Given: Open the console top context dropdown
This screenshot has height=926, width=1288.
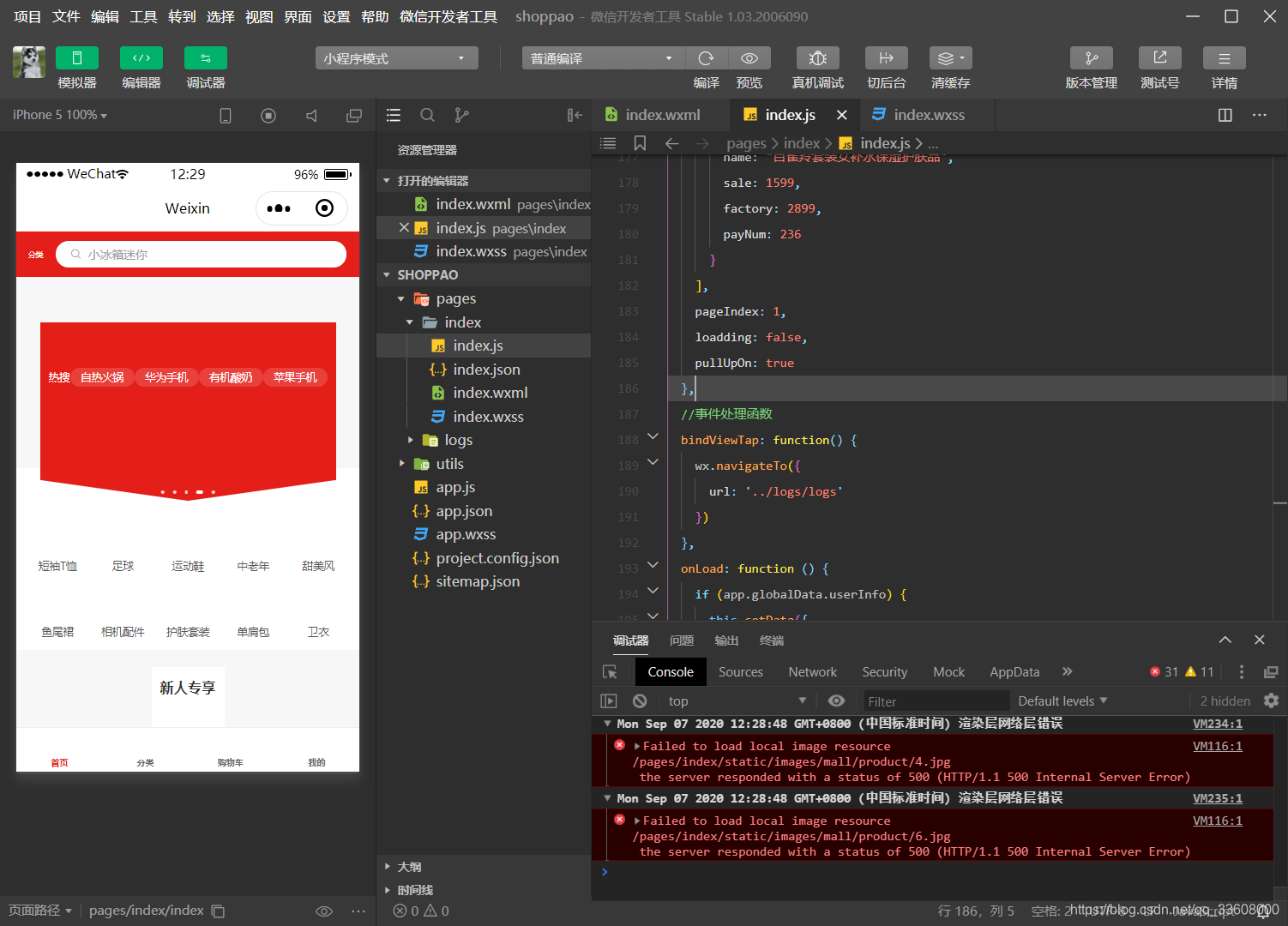Looking at the screenshot, I should point(737,701).
